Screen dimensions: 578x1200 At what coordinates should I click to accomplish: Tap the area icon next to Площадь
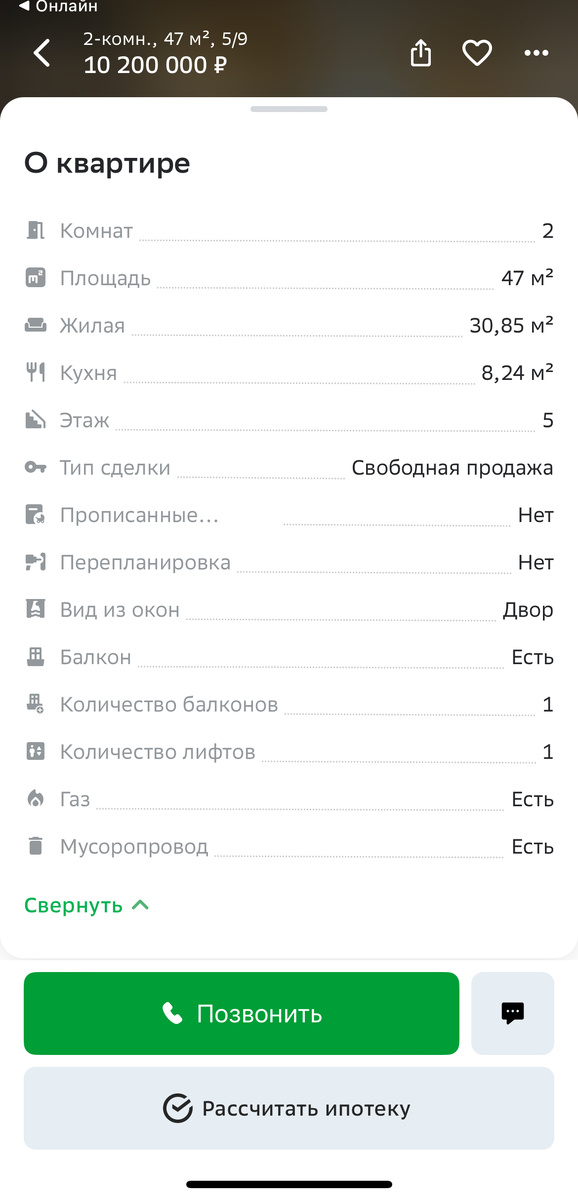point(34,277)
